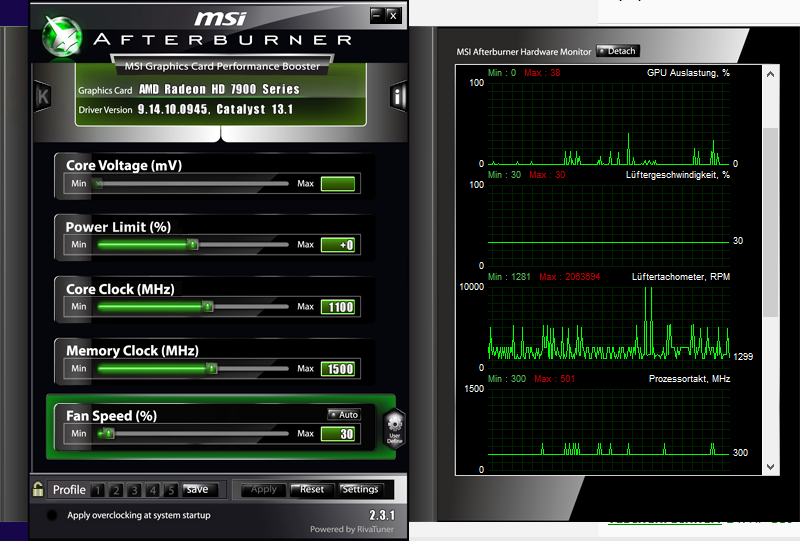Click Max 2063694 tachometer value
This screenshot has height=541, width=800.
(569, 277)
